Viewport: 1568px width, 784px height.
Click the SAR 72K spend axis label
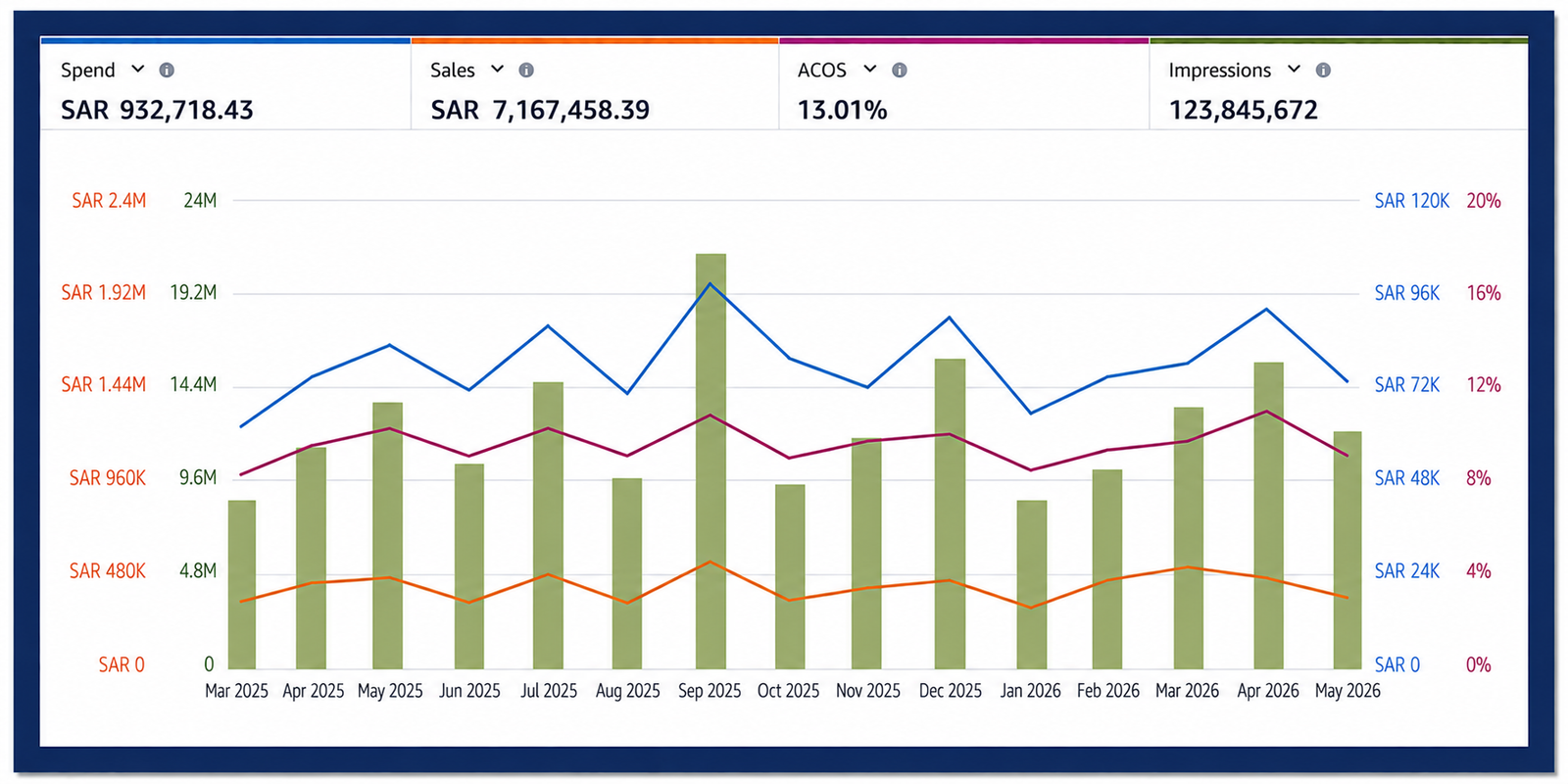[x=1407, y=385]
